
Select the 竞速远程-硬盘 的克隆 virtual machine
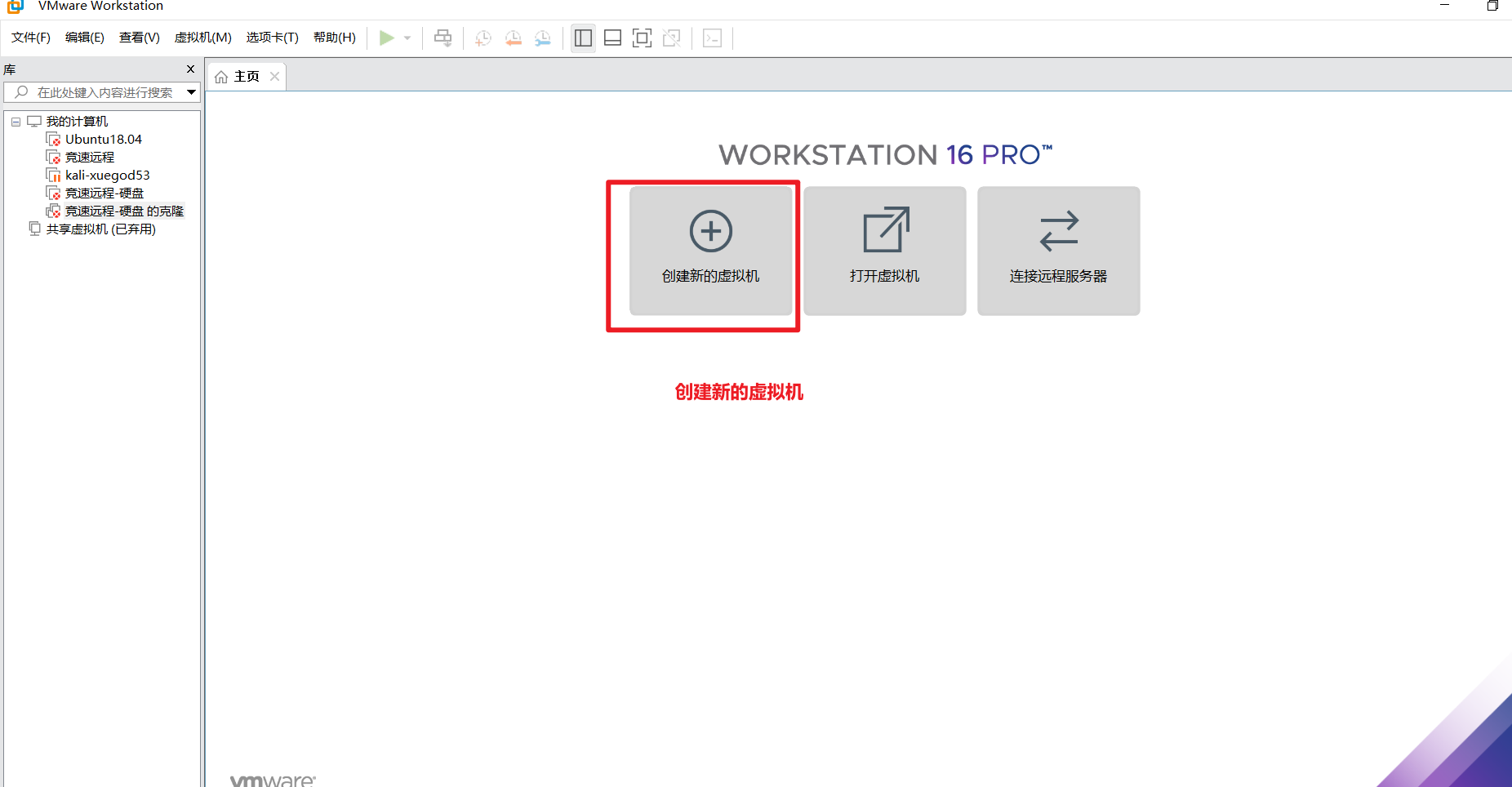click(125, 211)
